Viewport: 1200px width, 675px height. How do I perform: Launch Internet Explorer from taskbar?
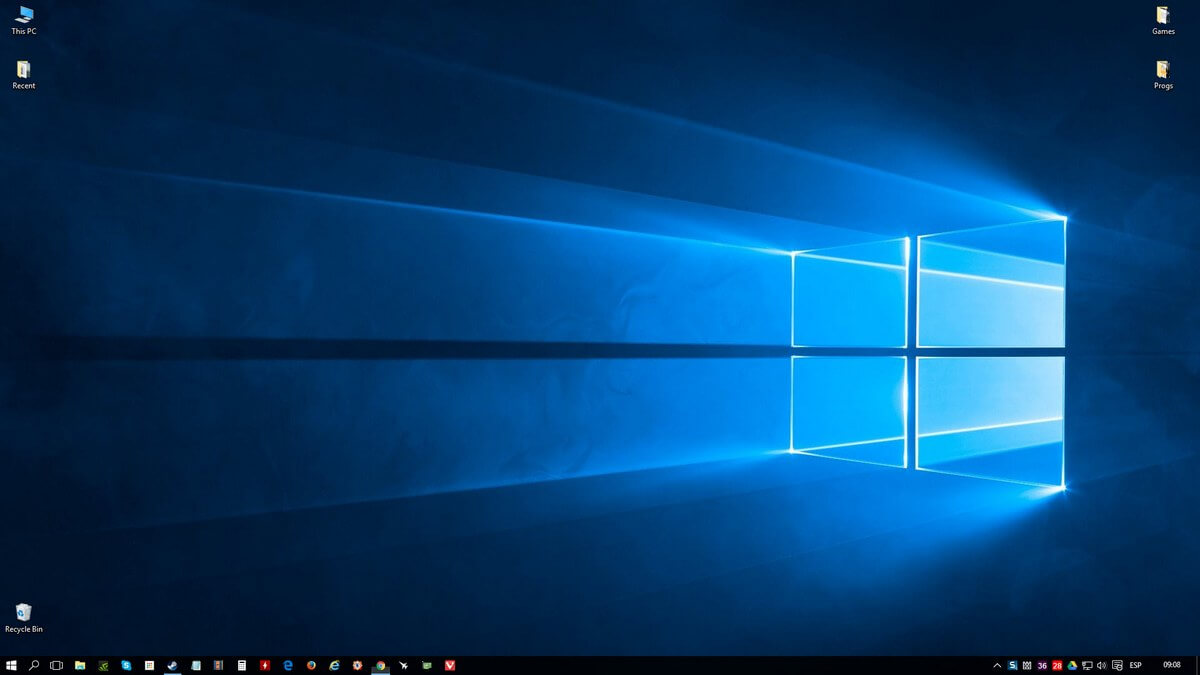pos(334,665)
